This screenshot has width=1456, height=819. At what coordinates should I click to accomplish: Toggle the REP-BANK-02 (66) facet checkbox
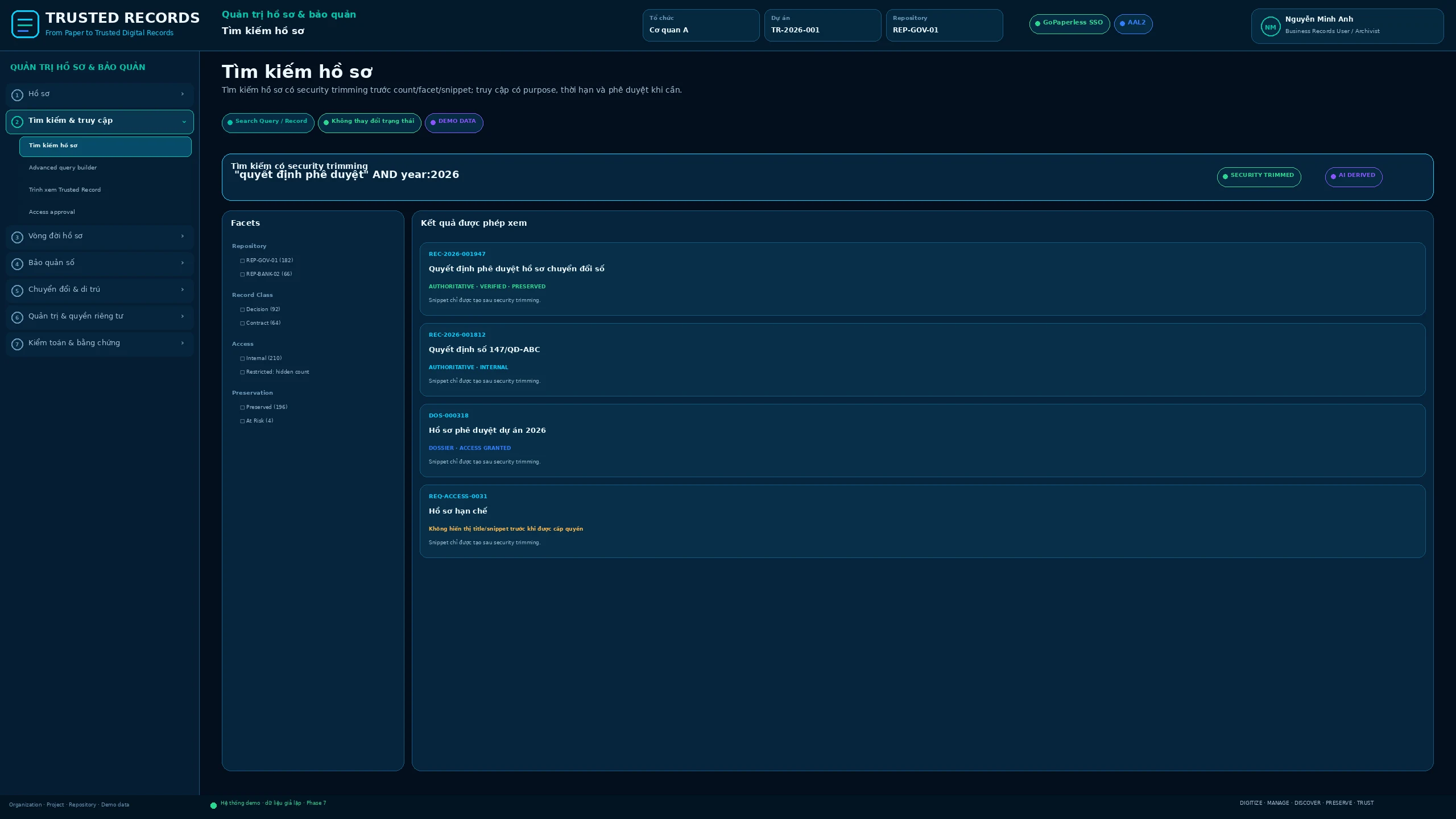242,274
